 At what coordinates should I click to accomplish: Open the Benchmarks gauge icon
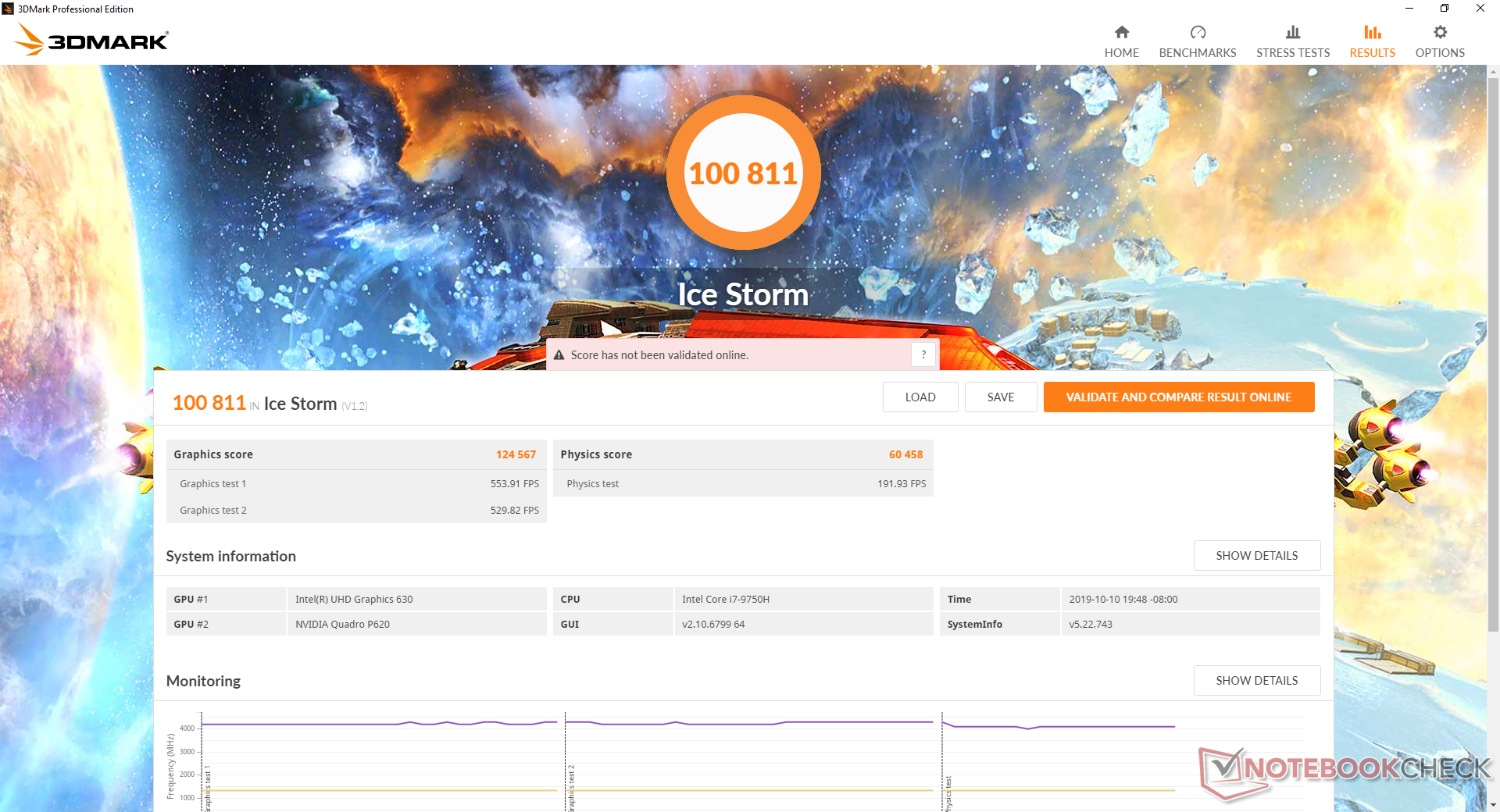click(x=1198, y=32)
